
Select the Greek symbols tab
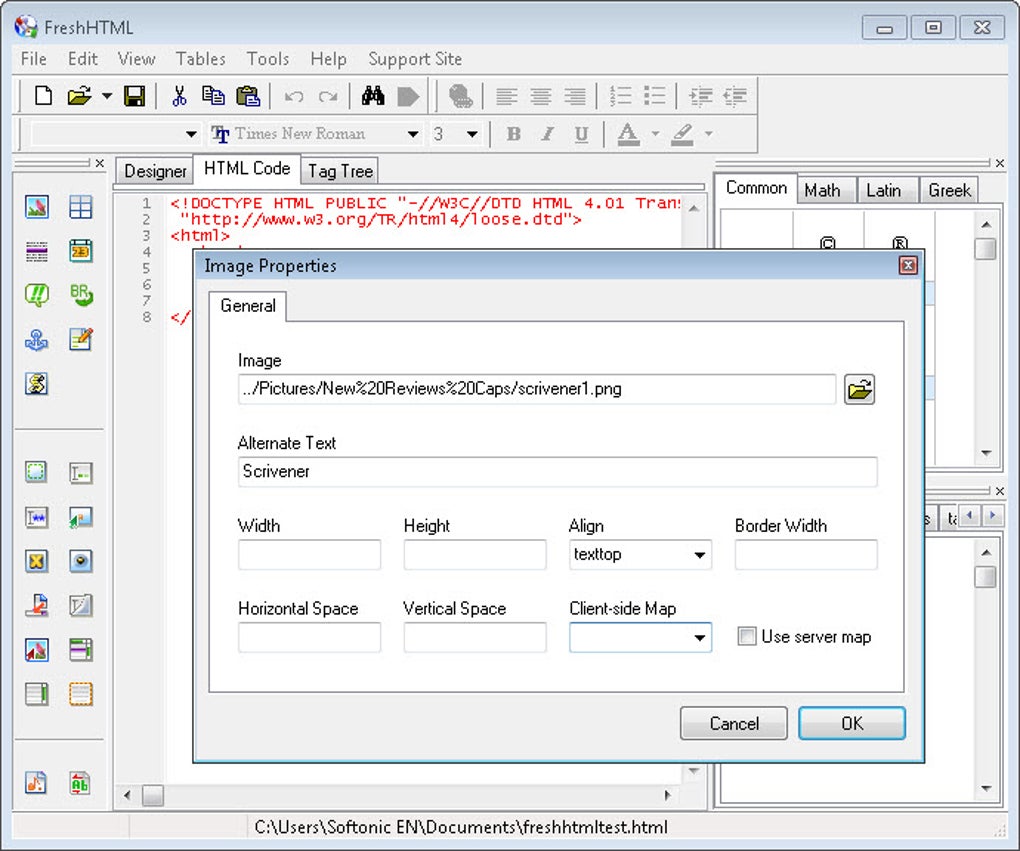[x=949, y=191]
